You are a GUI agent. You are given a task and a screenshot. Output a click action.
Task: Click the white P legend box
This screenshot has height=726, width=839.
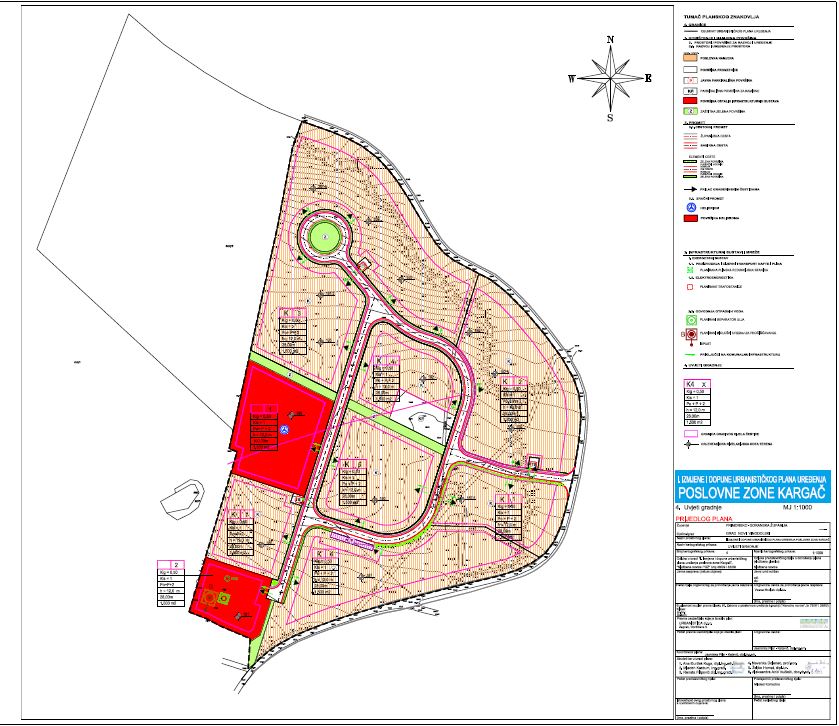(x=690, y=79)
